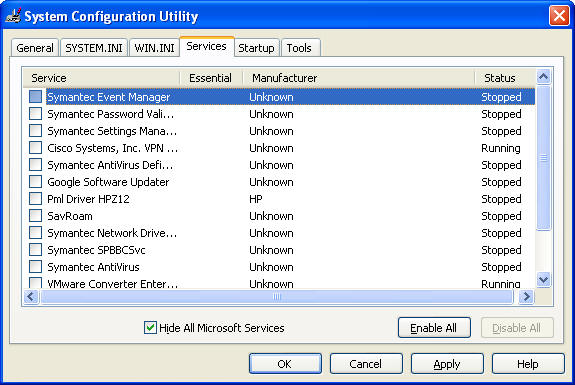The height and width of the screenshot is (385, 575).
Task: Click the vertical scrollbar down arrow
Action: click(x=543, y=280)
